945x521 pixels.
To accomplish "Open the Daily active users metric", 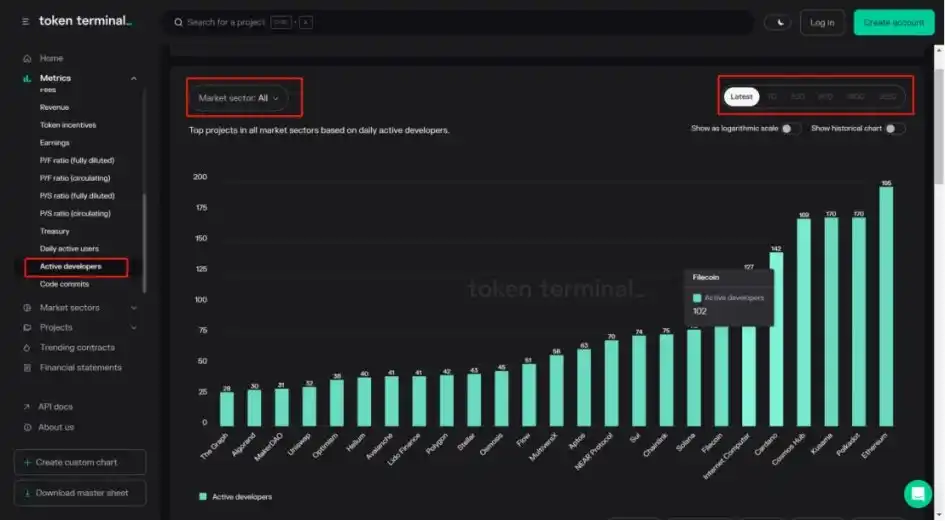I will (69, 249).
